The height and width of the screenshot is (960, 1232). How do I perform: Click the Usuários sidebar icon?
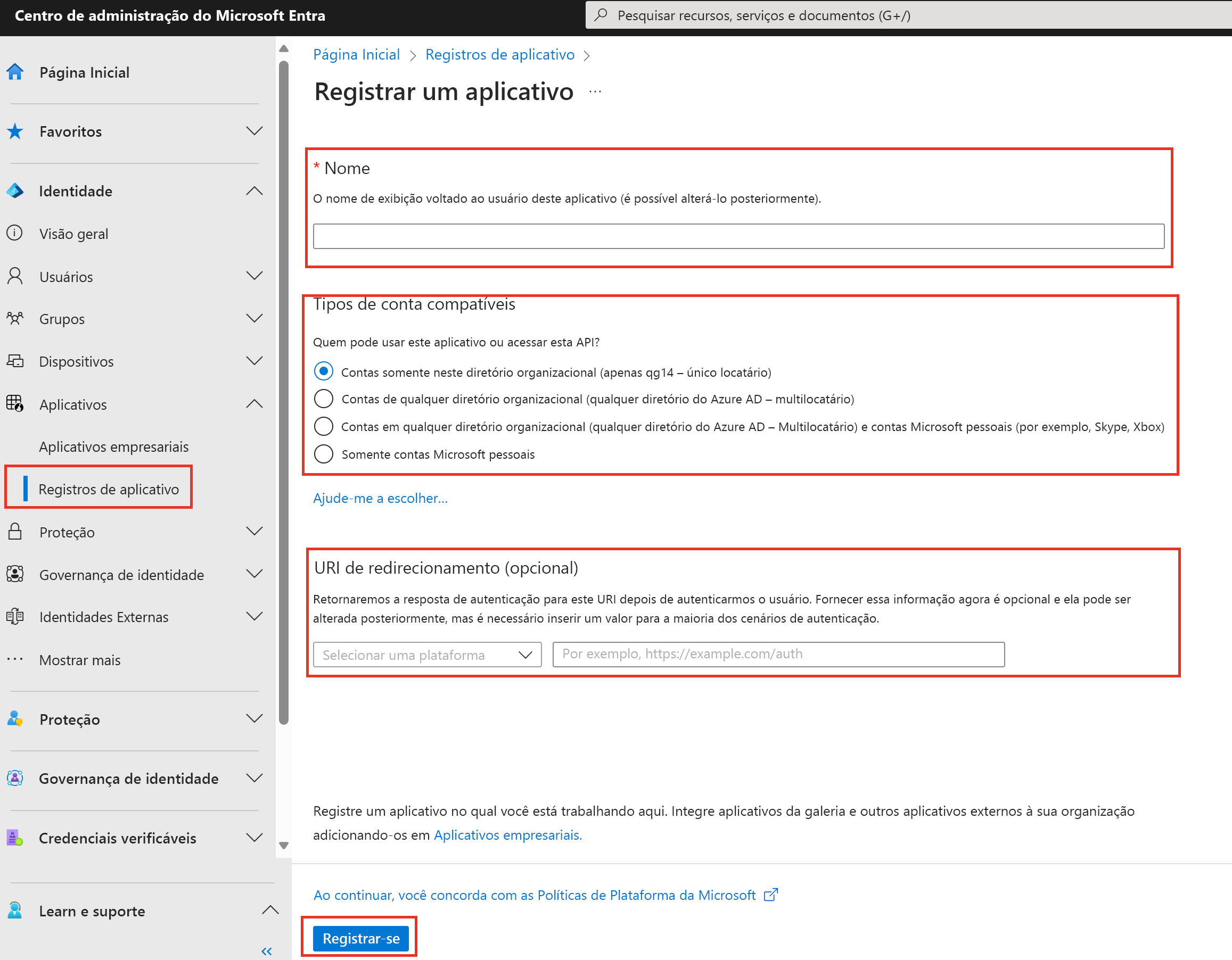(x=15, y=276)
